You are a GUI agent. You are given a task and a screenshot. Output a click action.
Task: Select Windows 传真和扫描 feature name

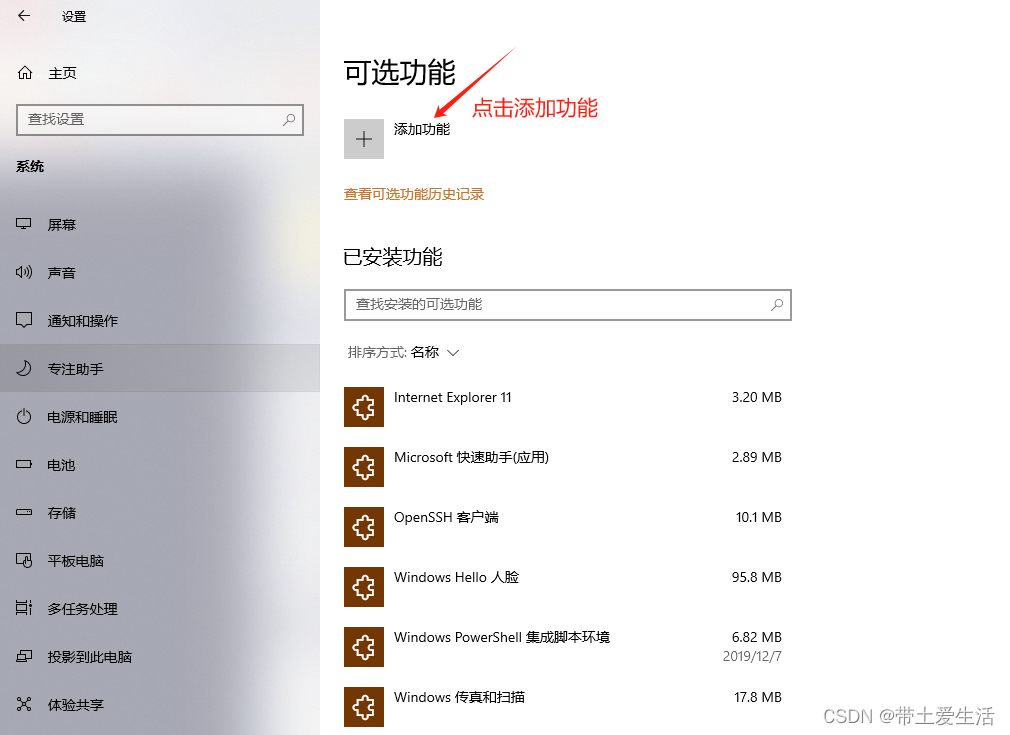[x=459, y=697]
